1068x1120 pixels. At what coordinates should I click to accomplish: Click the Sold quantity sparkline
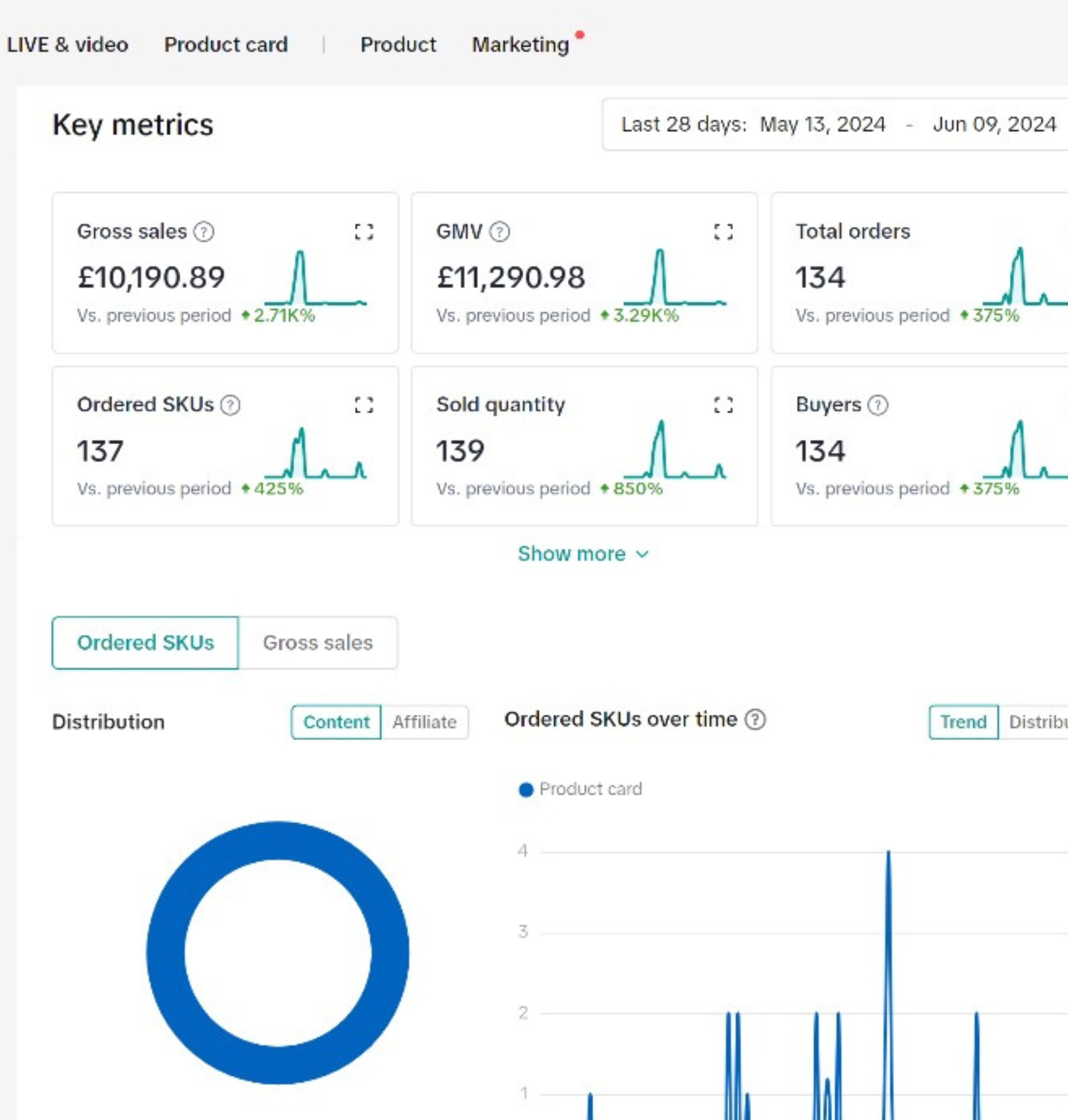pos(675,449)
